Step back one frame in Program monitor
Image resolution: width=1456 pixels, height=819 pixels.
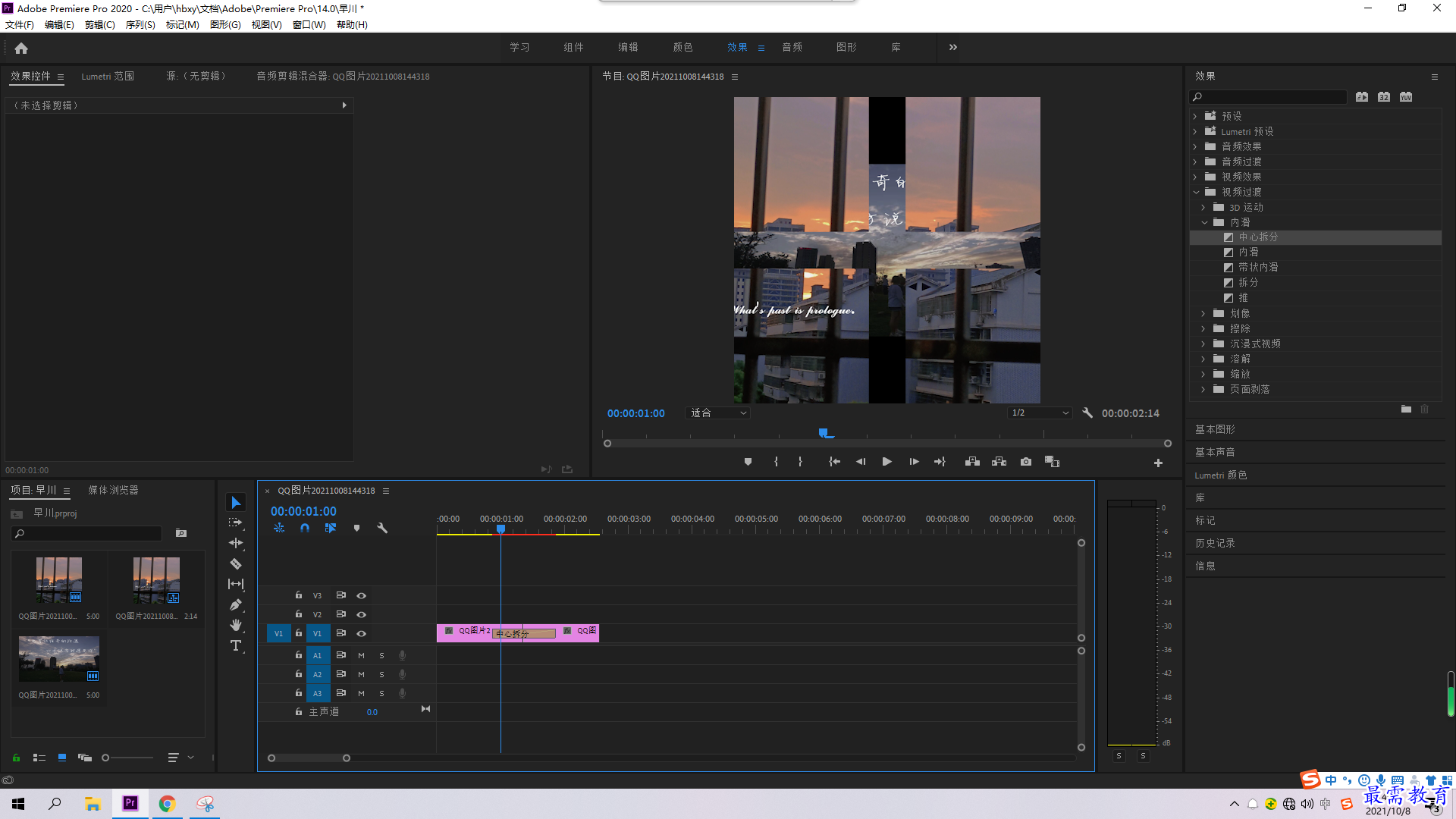click(x=861, y=462)
